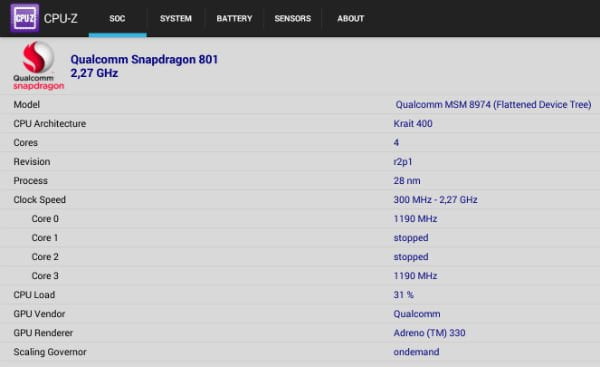Screen dimensions: 600x367
Task: Click the Core 1 label
Action: pos(45,238)
